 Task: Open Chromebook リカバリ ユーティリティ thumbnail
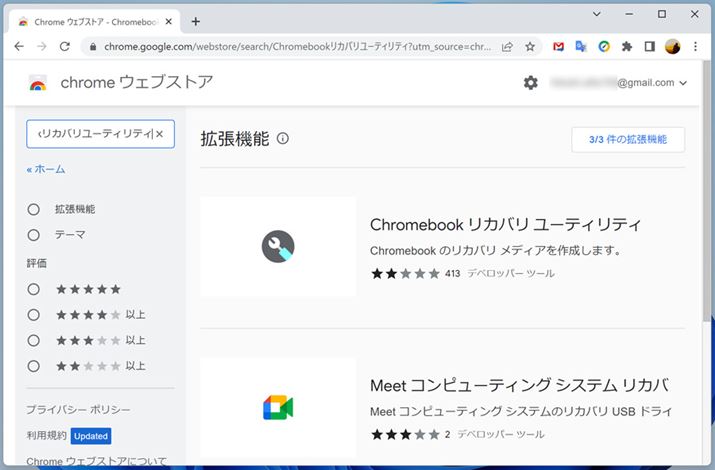pos(278,246)
